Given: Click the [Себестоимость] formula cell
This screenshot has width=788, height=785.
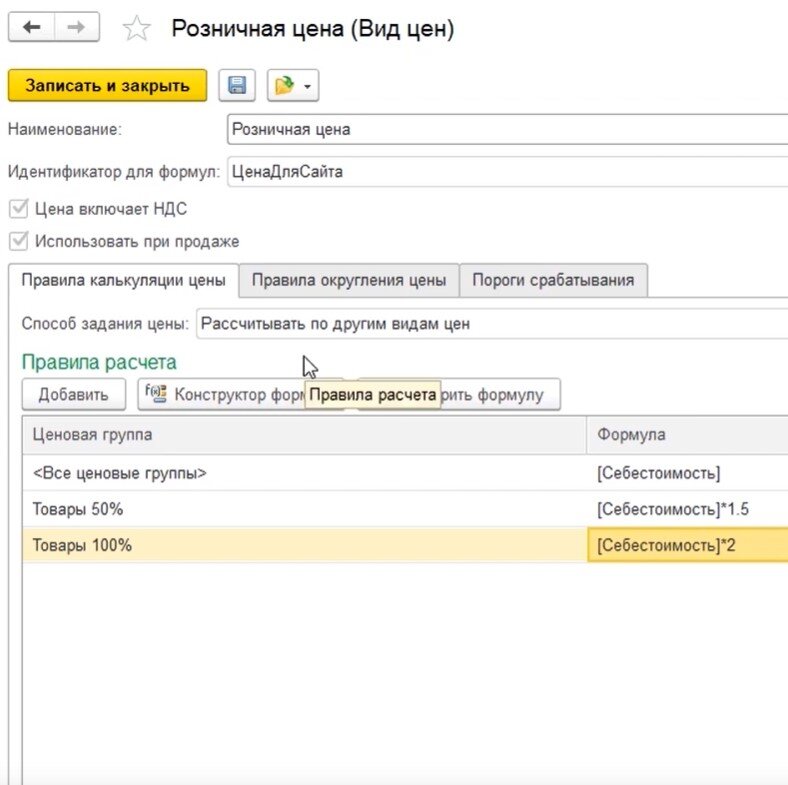Looking at the screenshot, I should tap(687, 473).
